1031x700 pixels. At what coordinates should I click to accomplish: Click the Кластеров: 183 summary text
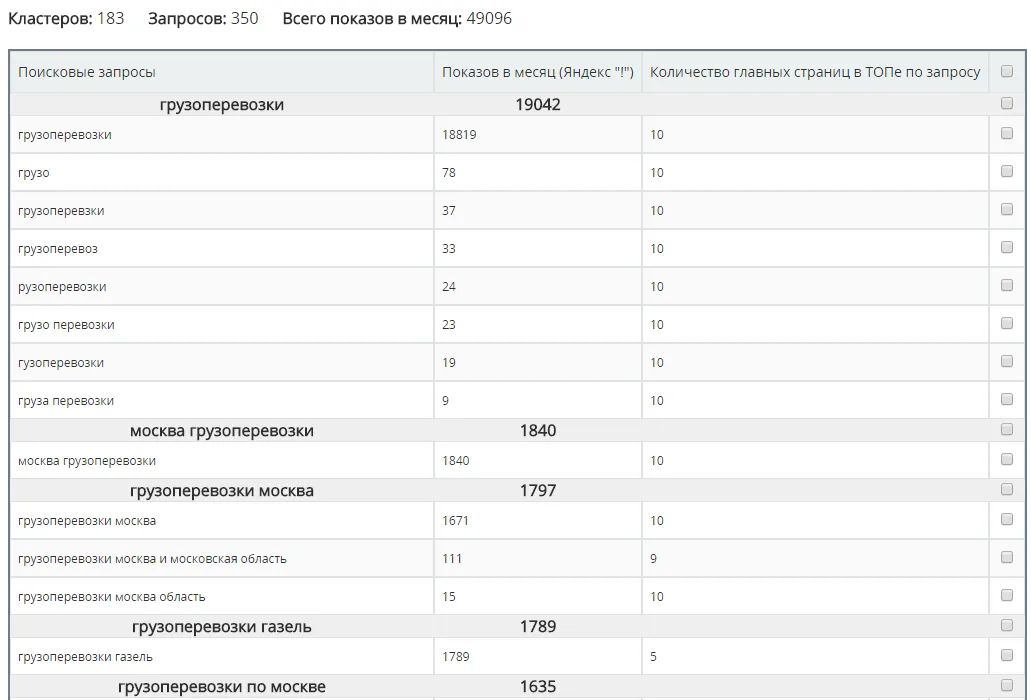(x=66, y=18)
